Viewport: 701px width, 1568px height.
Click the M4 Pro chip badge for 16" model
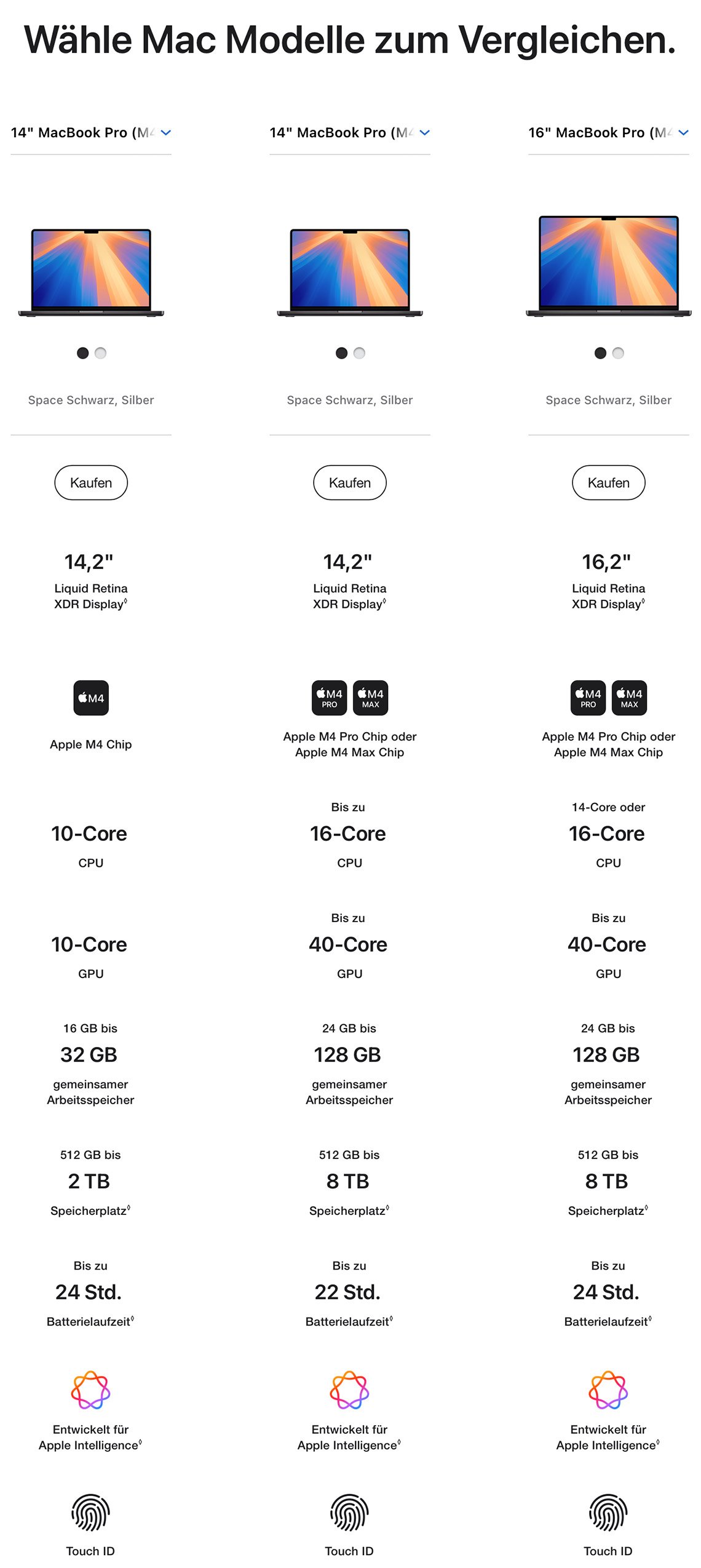pos(588,698)
